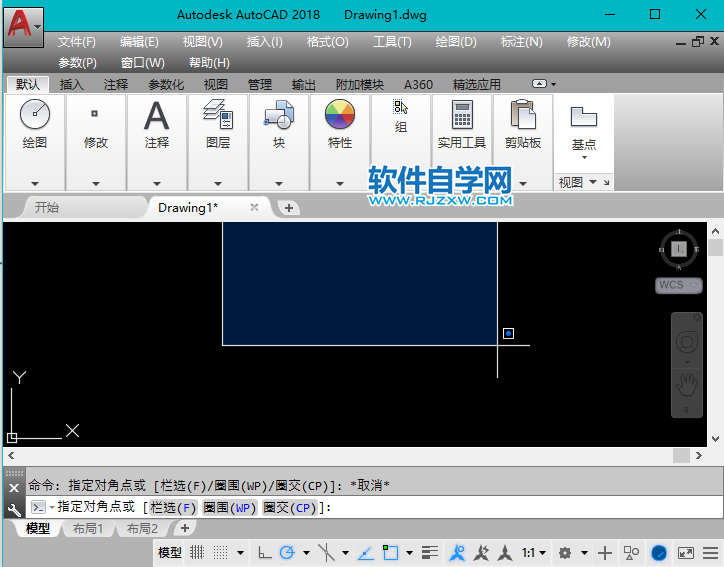Open the 文件(F) menu

coord(76,42)
